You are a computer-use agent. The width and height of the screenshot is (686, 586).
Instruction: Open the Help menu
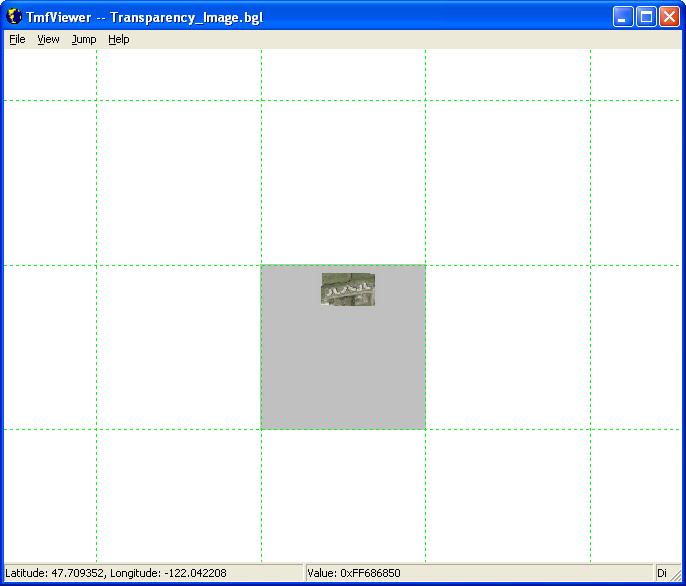[x=119, y=40]
